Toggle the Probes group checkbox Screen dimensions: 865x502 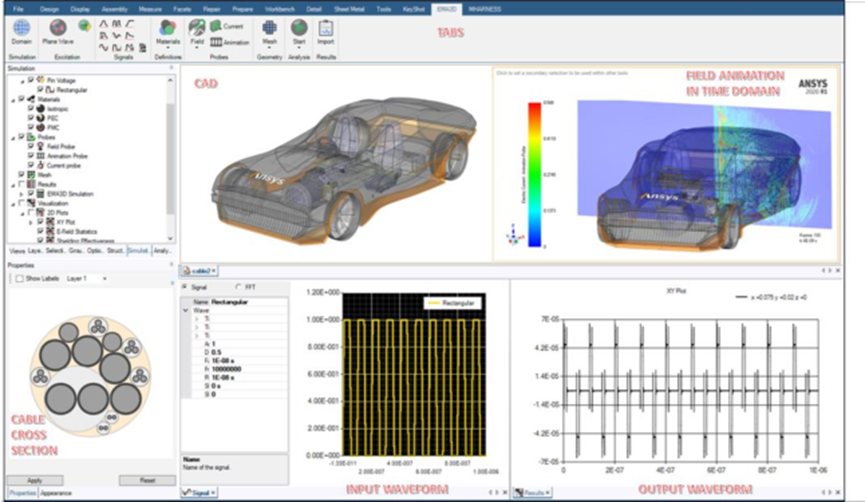pyautogui.click(x=22, y=137)
